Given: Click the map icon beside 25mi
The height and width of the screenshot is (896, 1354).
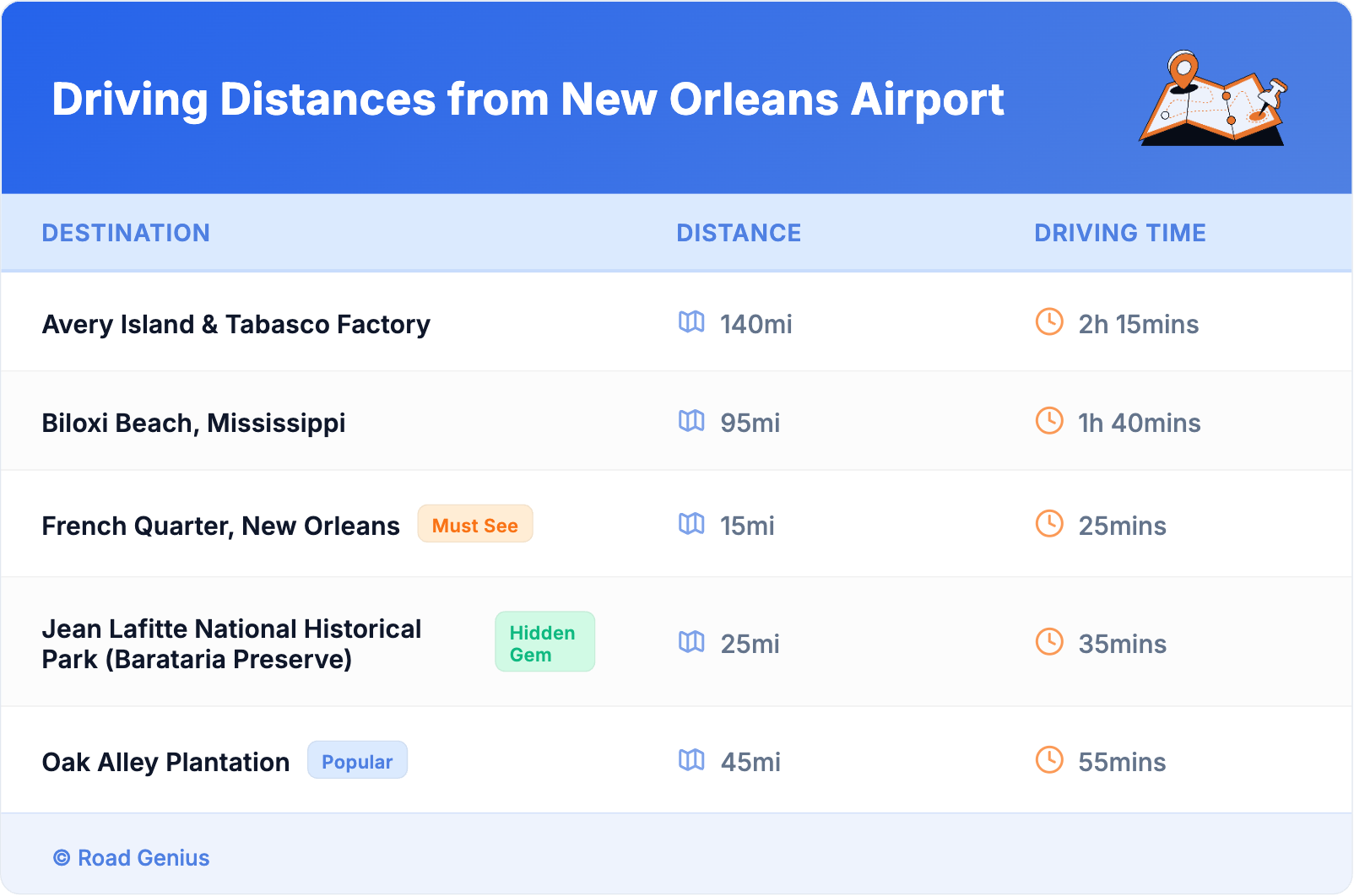Looking at the screenshot, I should pyautogui.click(x=691, y=642).
